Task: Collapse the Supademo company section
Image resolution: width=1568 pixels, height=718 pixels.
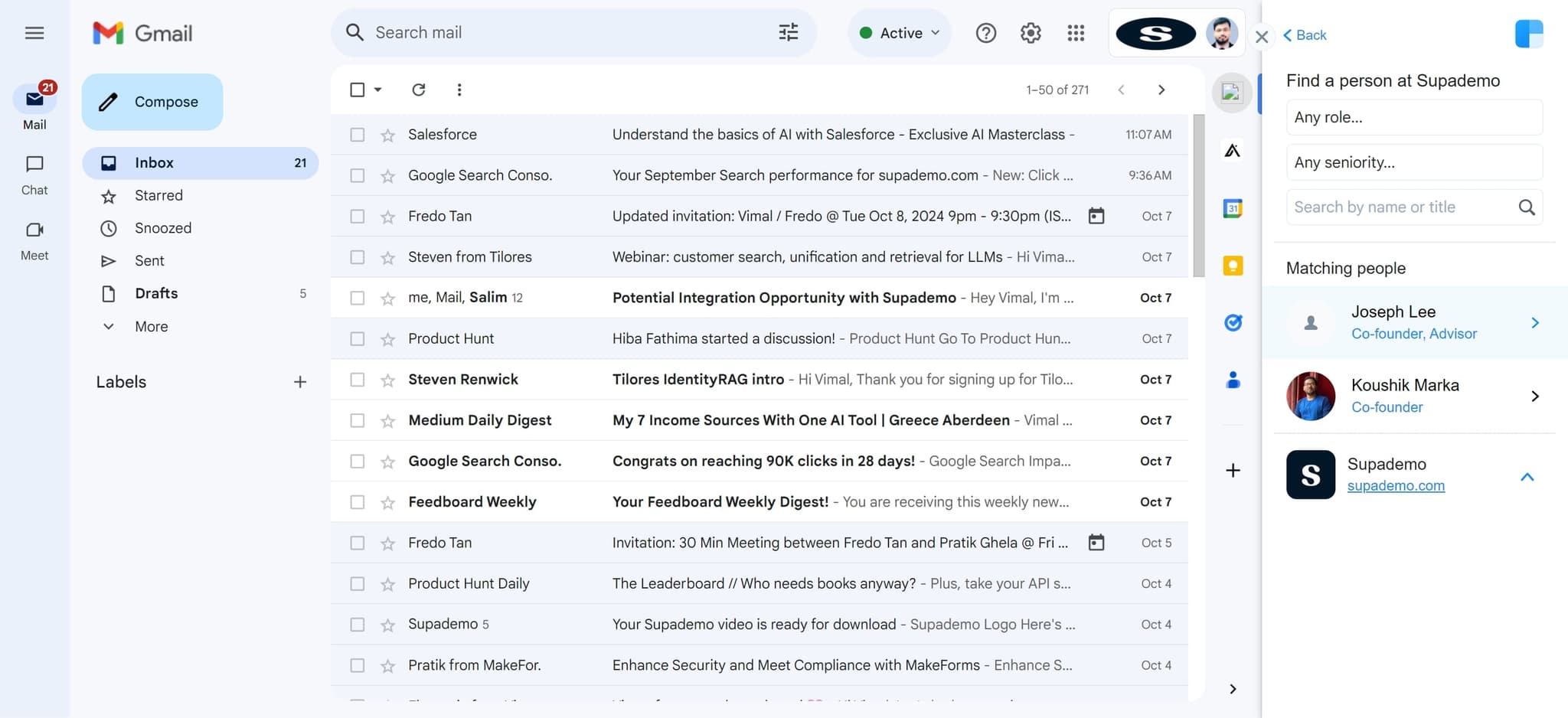Action: point(1527,477)
